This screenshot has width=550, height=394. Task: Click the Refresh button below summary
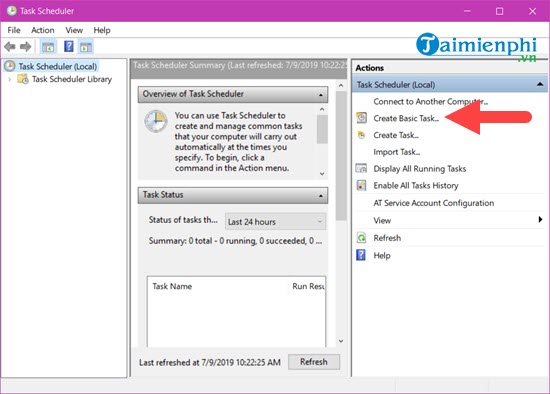314,362
